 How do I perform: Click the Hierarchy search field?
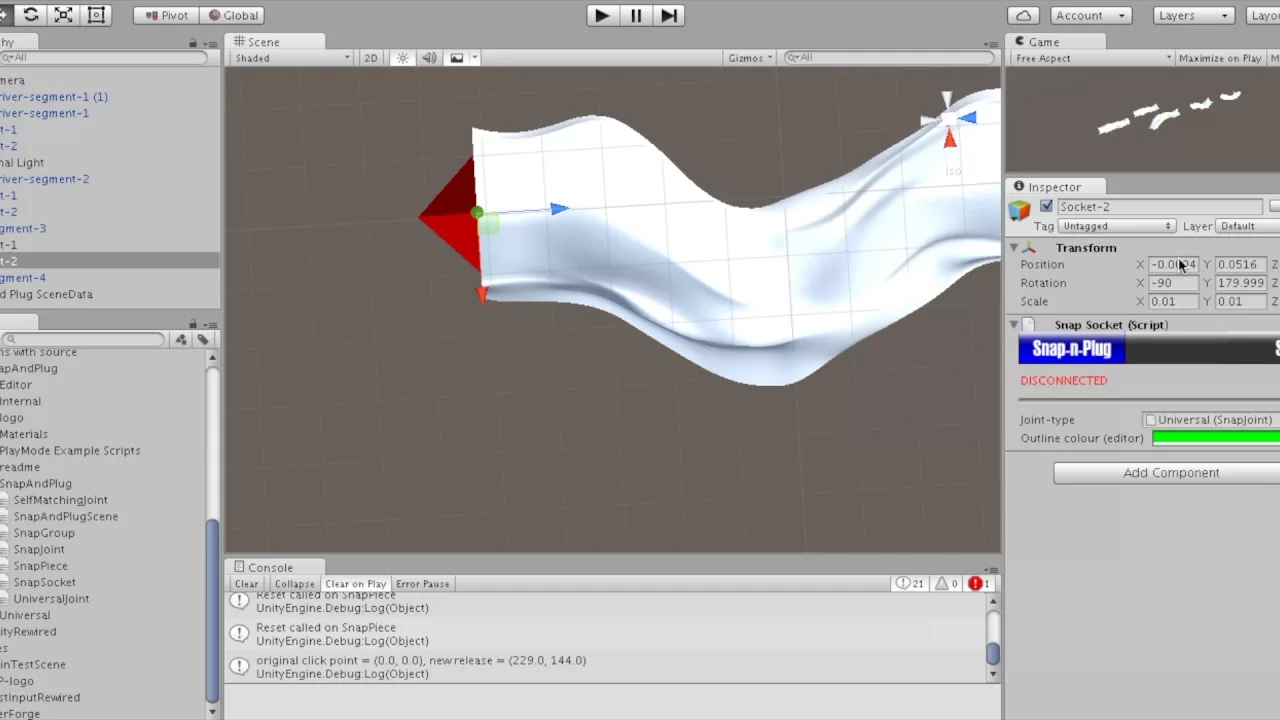click(104, 58)
